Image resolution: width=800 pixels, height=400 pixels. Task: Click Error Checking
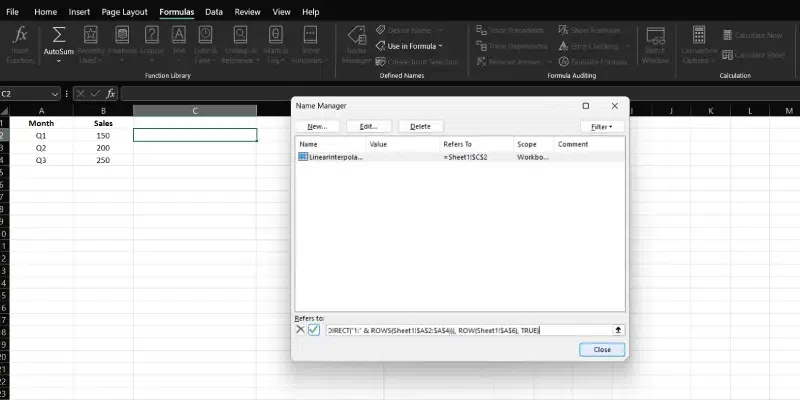(589, 46)
